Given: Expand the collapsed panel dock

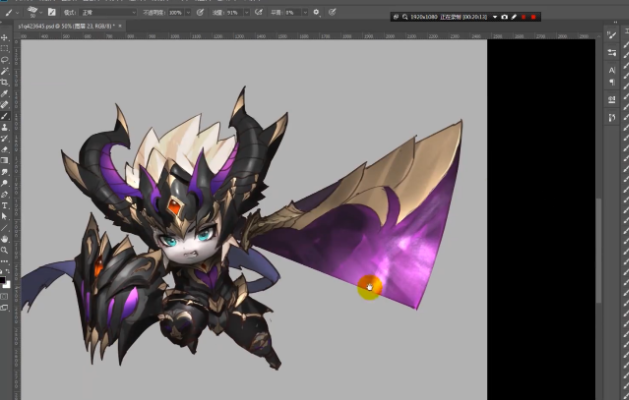Looking at the screenshot, I should pos(615,22).
